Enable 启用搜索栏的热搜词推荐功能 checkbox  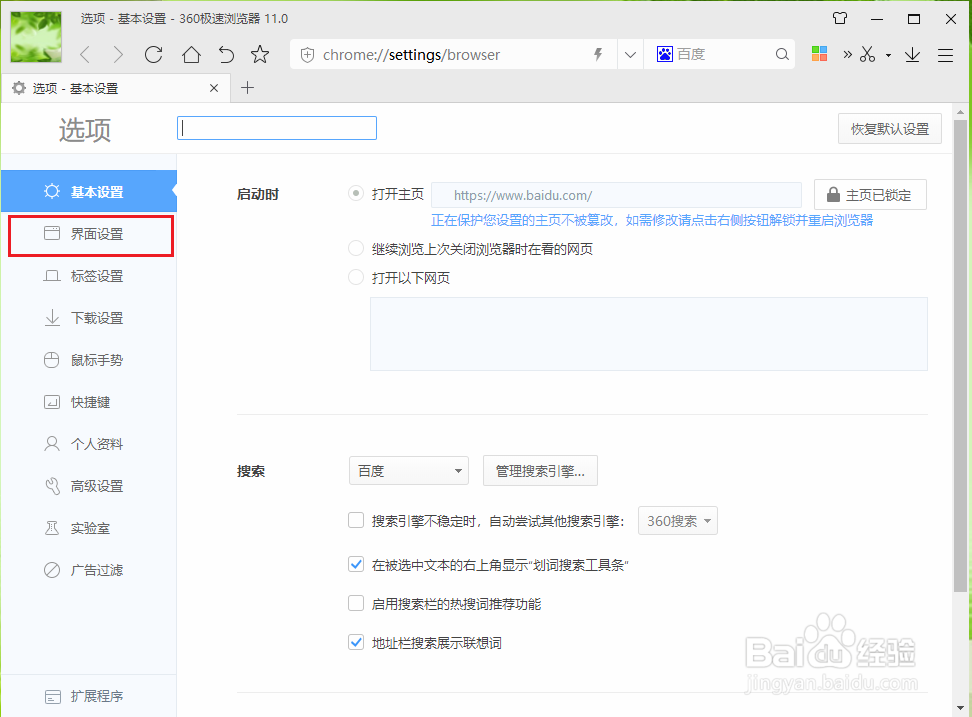pos(356,603)
